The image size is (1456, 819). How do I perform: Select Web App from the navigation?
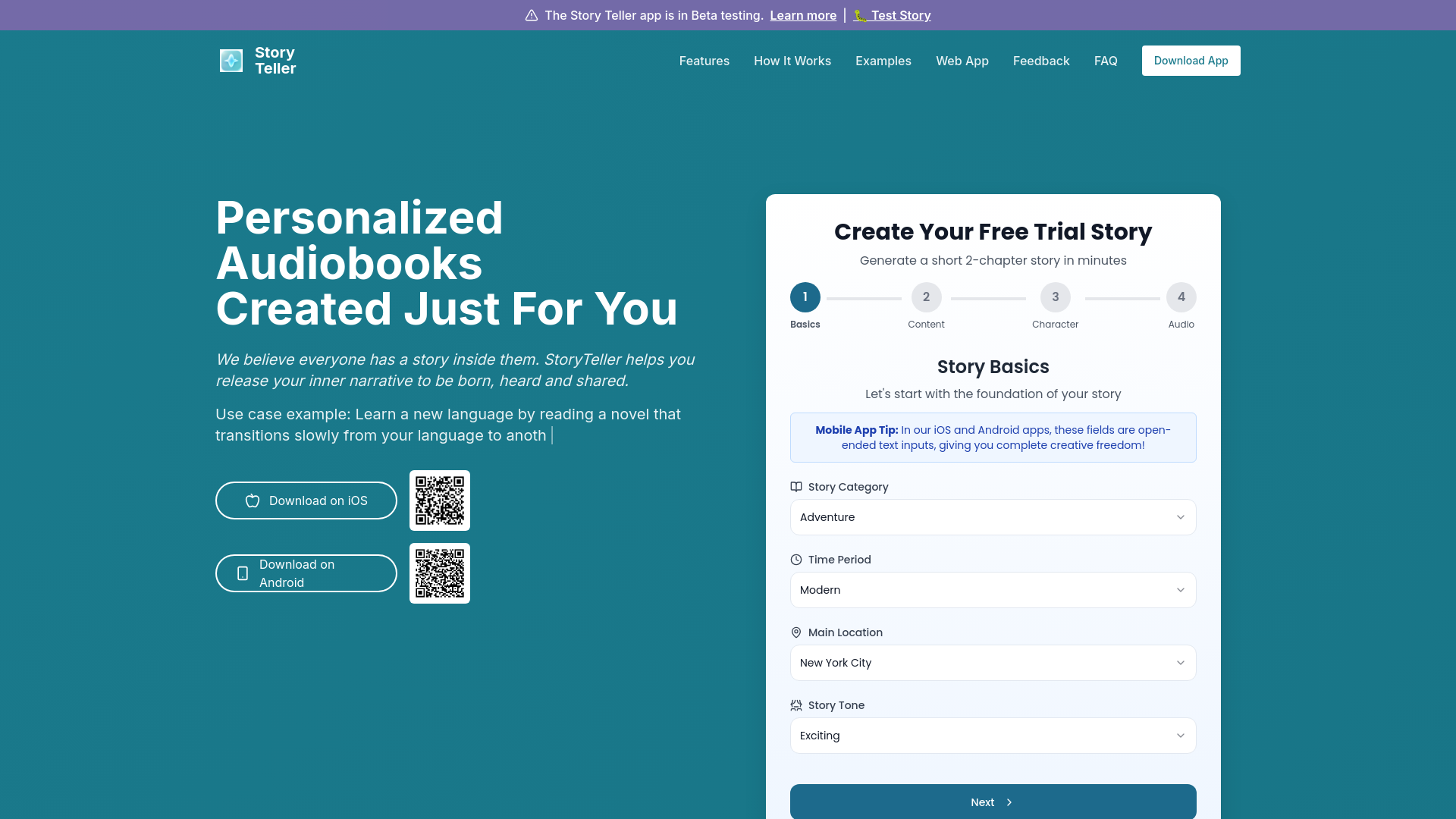(962, 61)
